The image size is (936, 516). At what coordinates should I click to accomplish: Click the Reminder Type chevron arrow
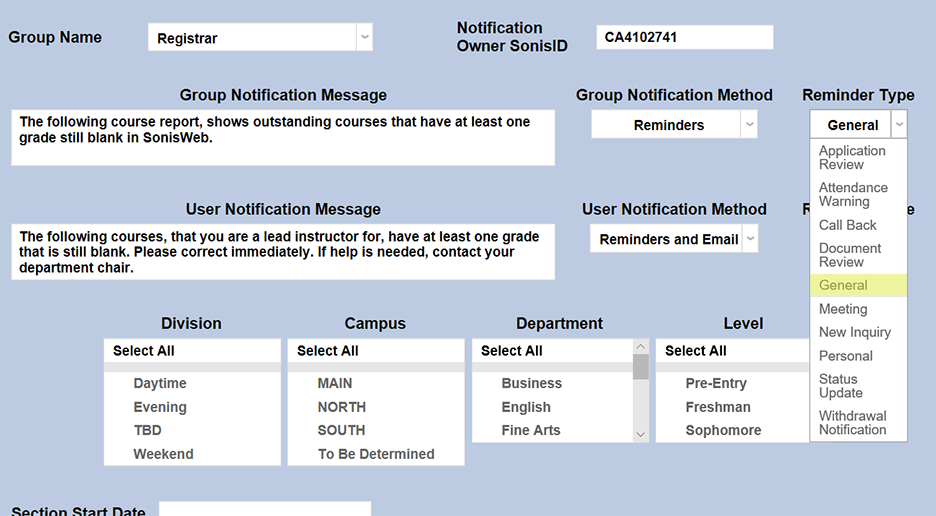899,125
